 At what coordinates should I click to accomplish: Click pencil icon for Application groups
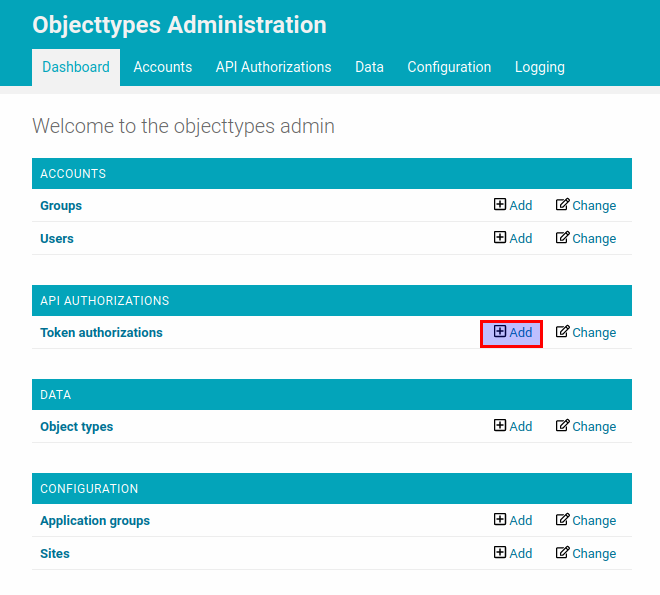[x=562, y=519]
